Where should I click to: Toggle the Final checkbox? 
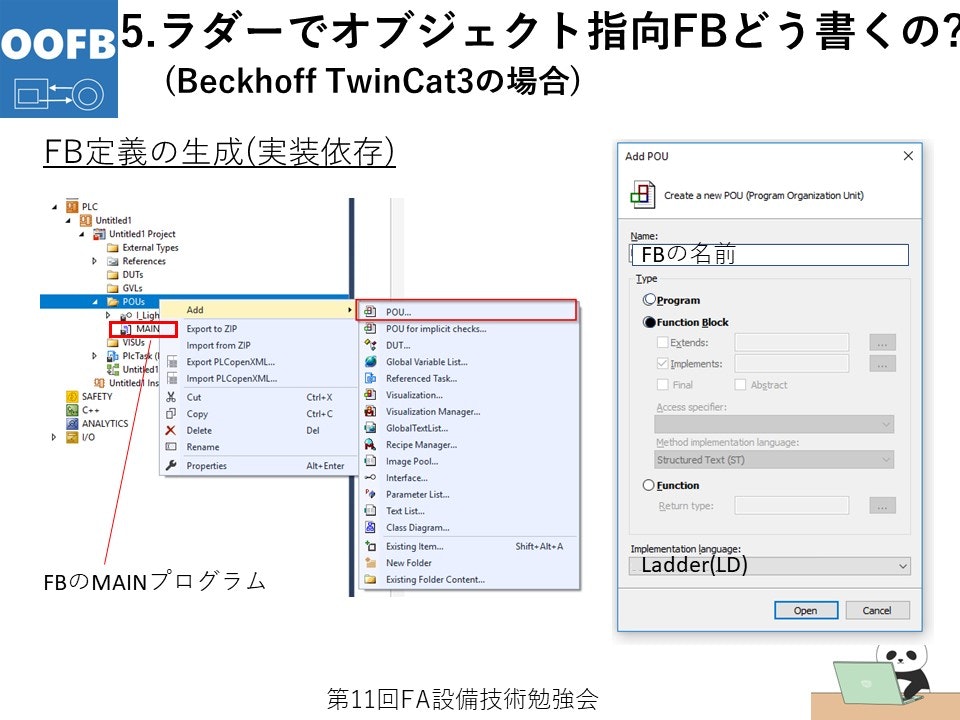[662, 384]
